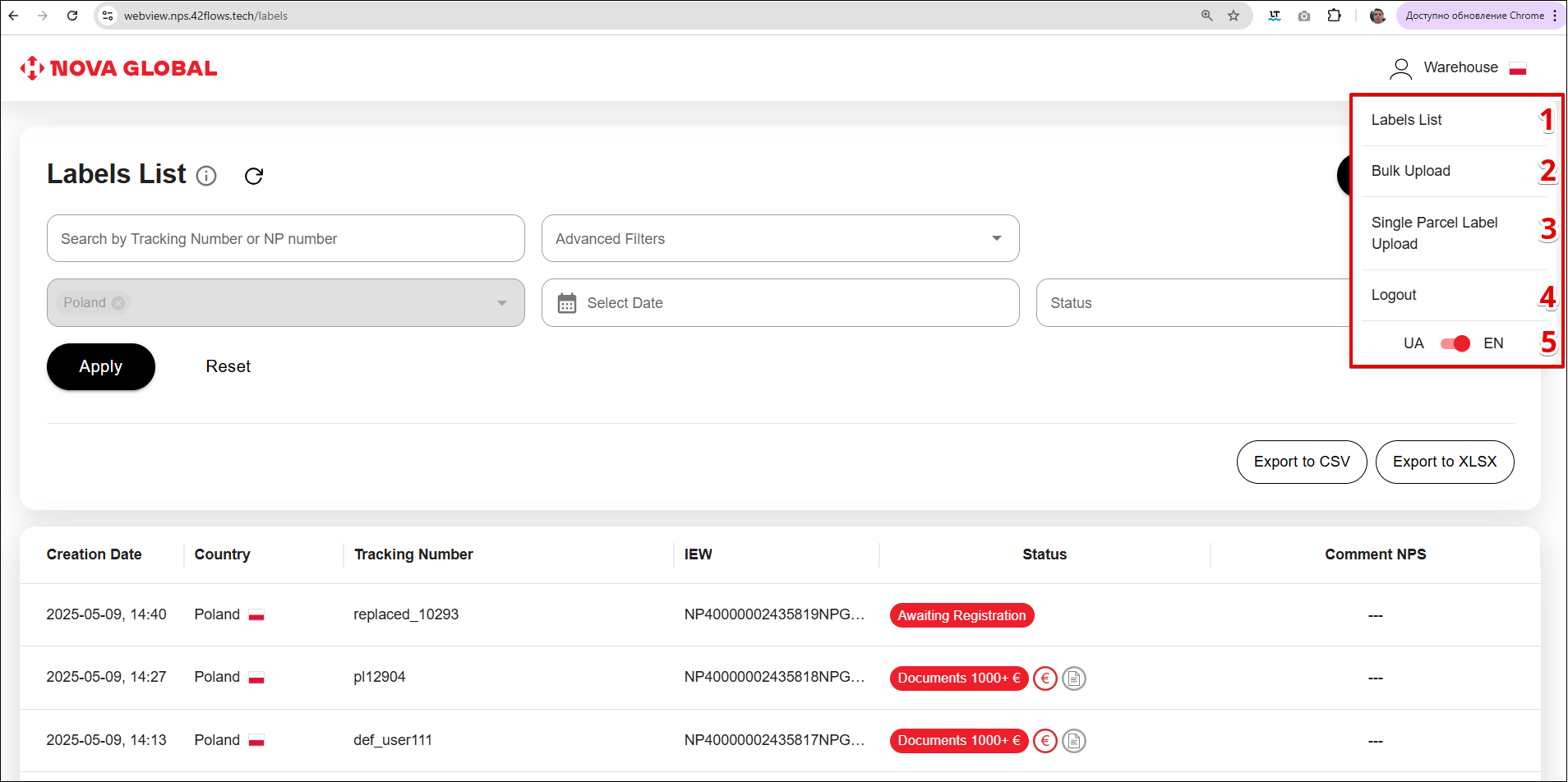Image resolution: width=1568 pixels, height=782 pixels.
Task: Focus the Search by Tracking Number field
Action: click(x=285, y=238)
